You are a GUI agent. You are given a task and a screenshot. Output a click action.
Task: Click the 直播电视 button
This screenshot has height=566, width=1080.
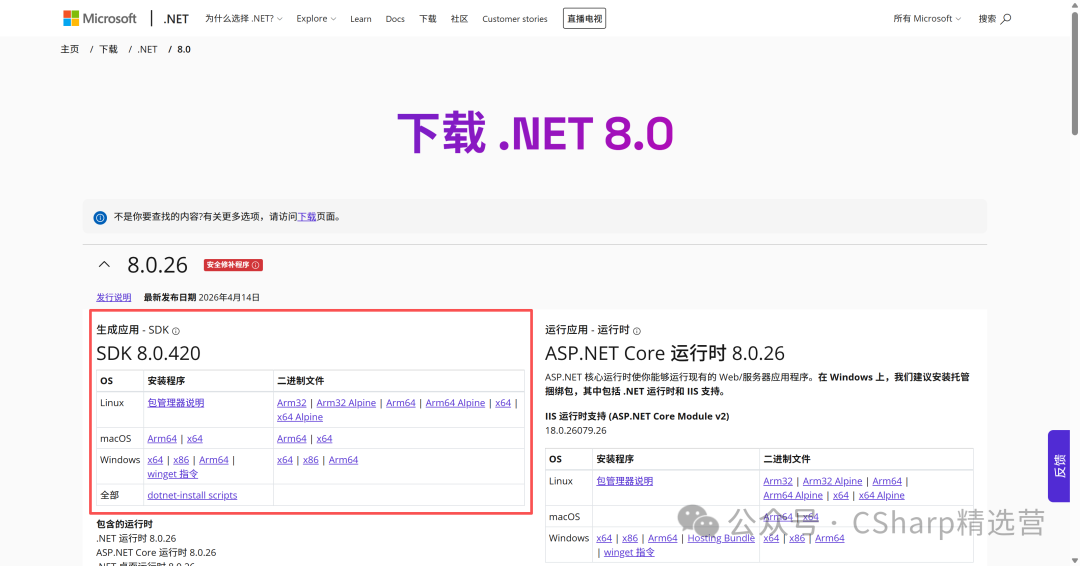(584, 19)
